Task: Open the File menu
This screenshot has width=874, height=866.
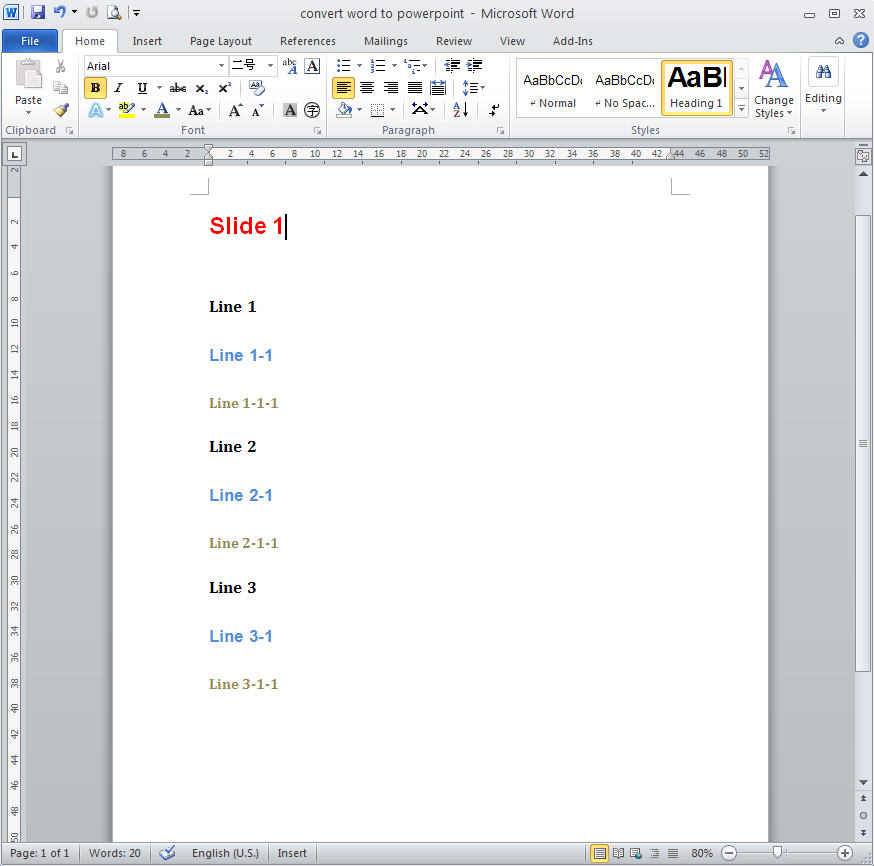Action: (x=30, y=40)
